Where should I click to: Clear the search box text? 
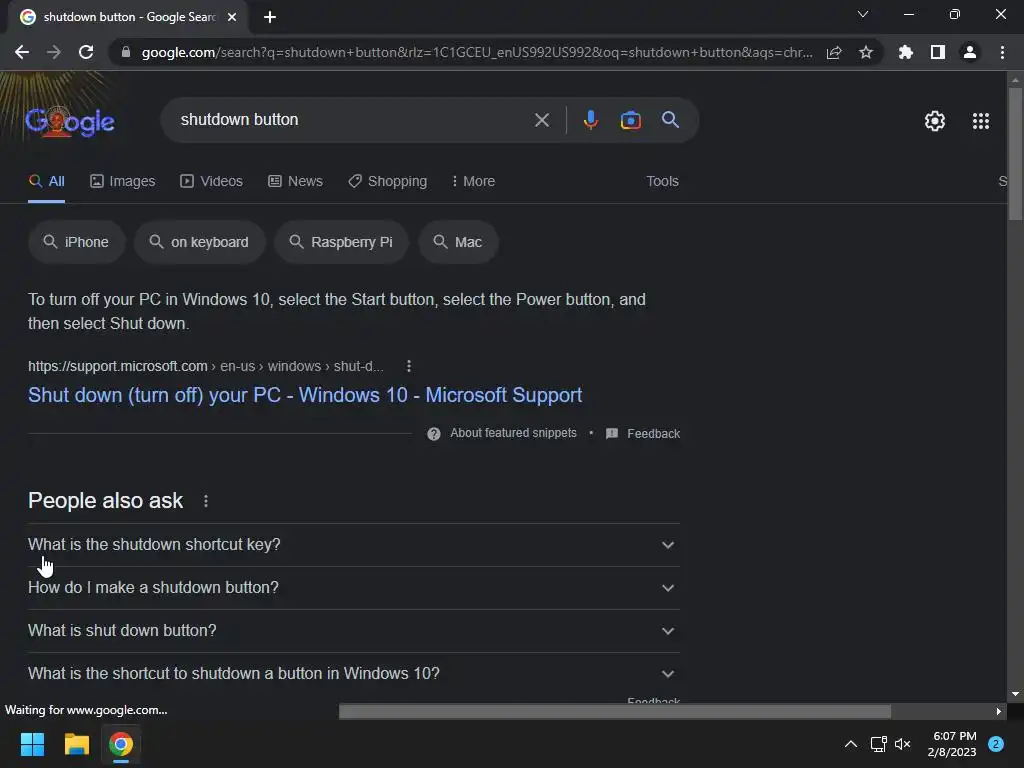[x=541, y=120]
